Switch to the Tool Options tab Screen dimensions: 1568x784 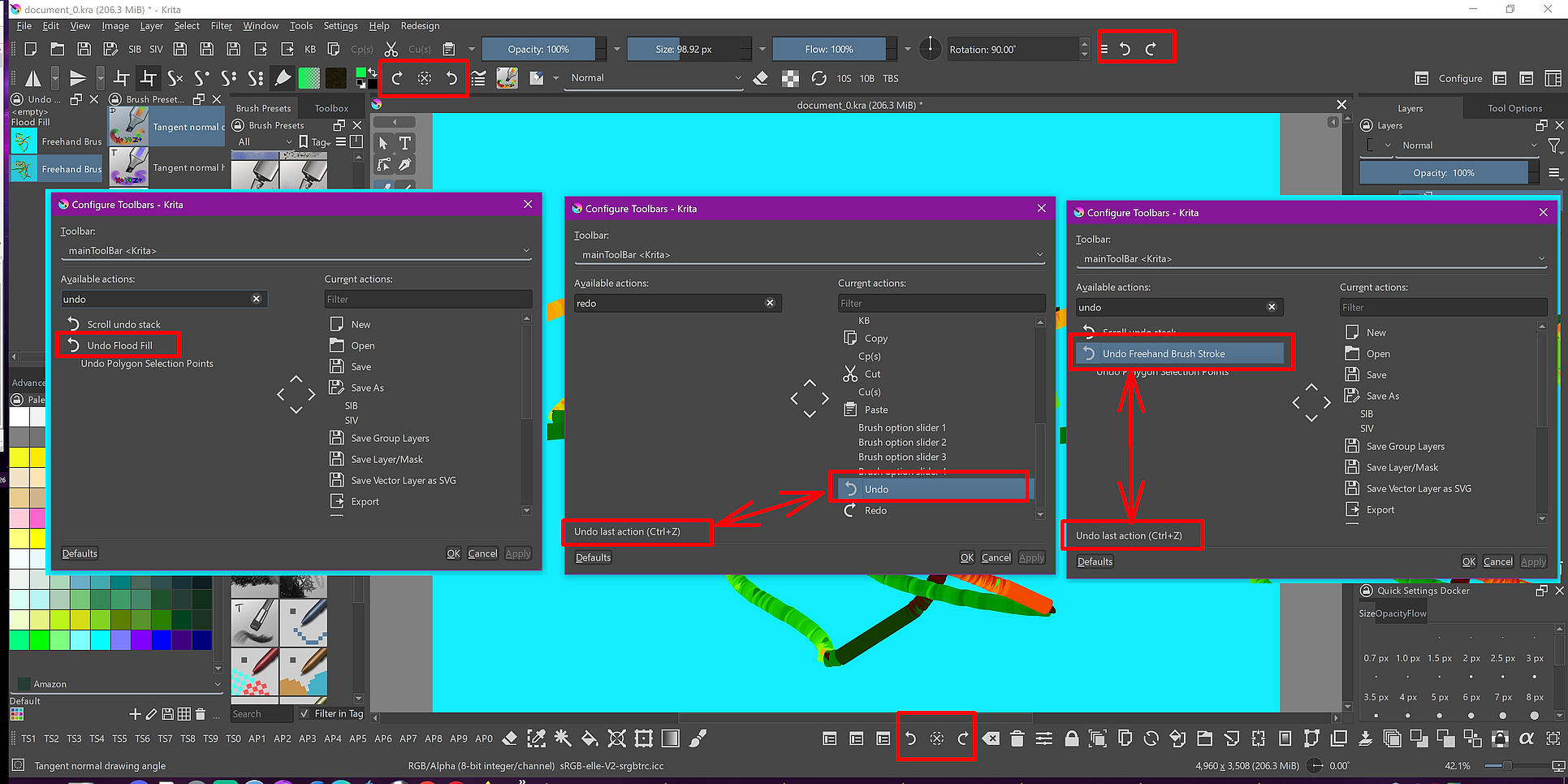1514,108
